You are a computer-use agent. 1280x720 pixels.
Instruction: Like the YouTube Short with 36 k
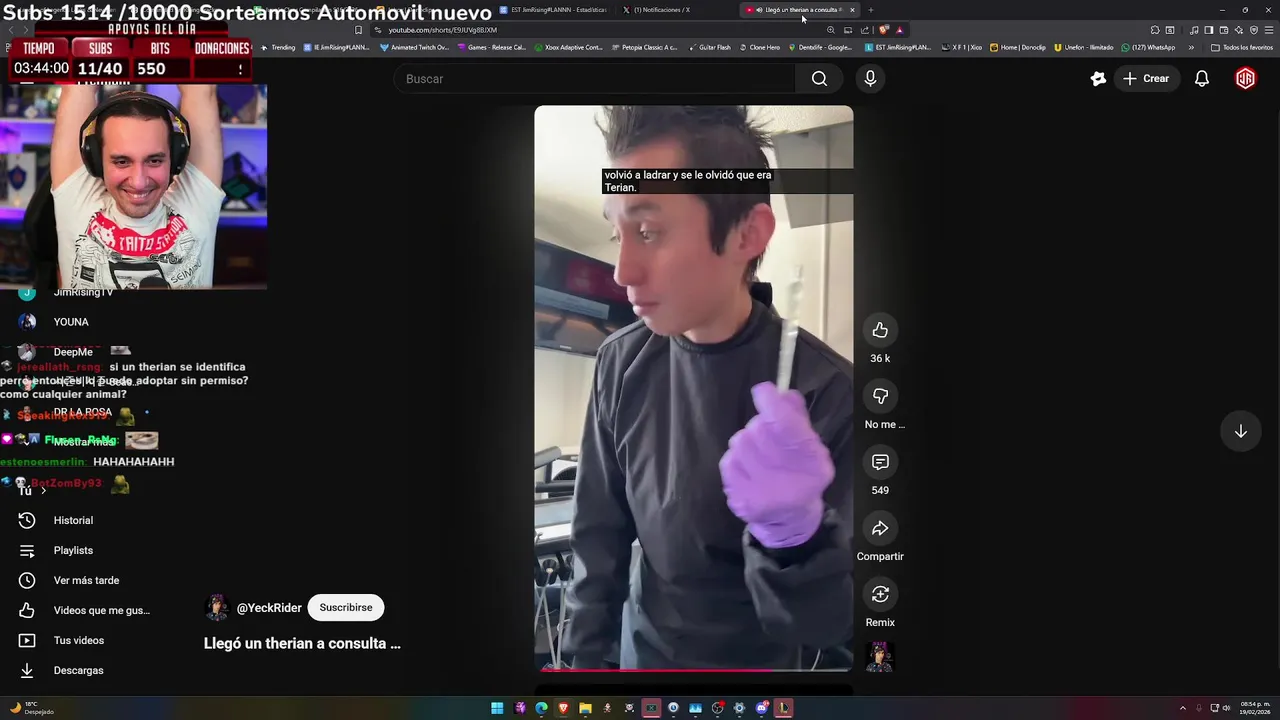click(880, 330)
